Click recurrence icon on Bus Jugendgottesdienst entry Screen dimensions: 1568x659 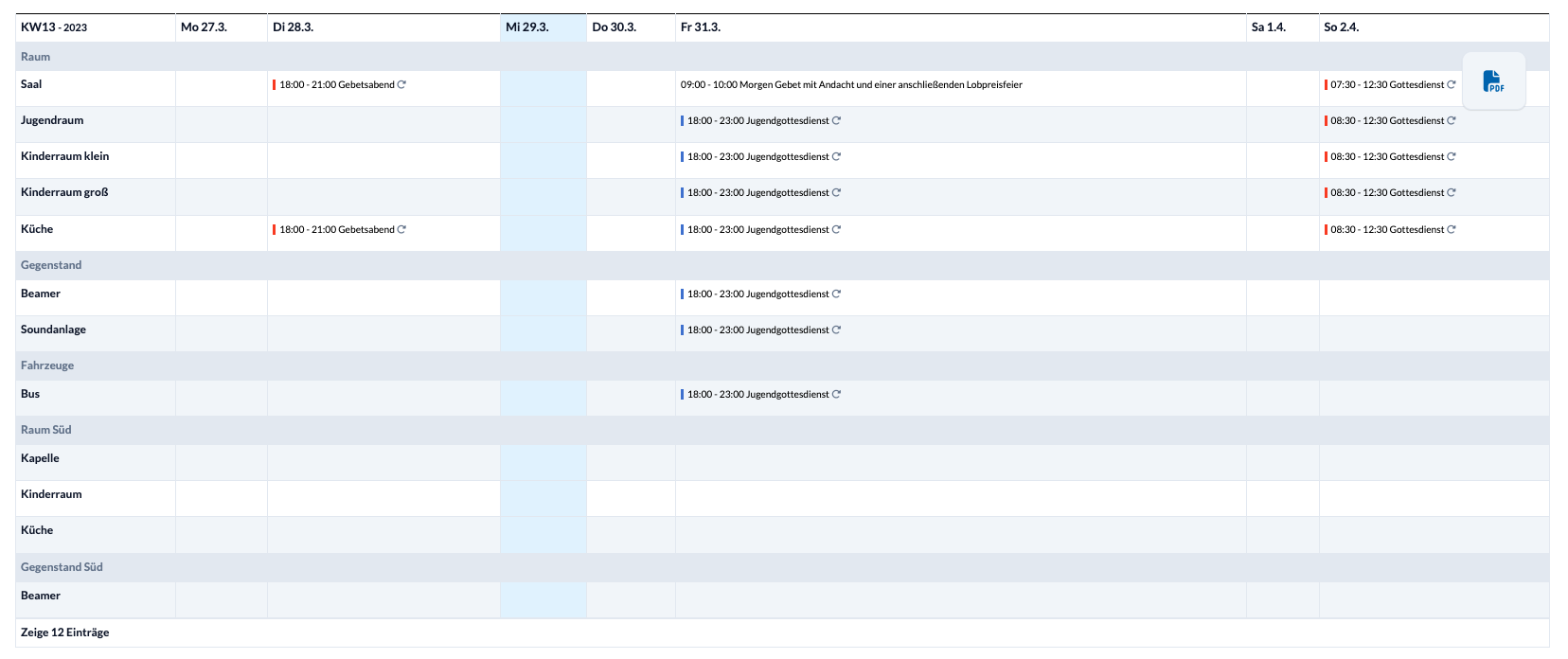pyautogui.click(x=836, y=394)
